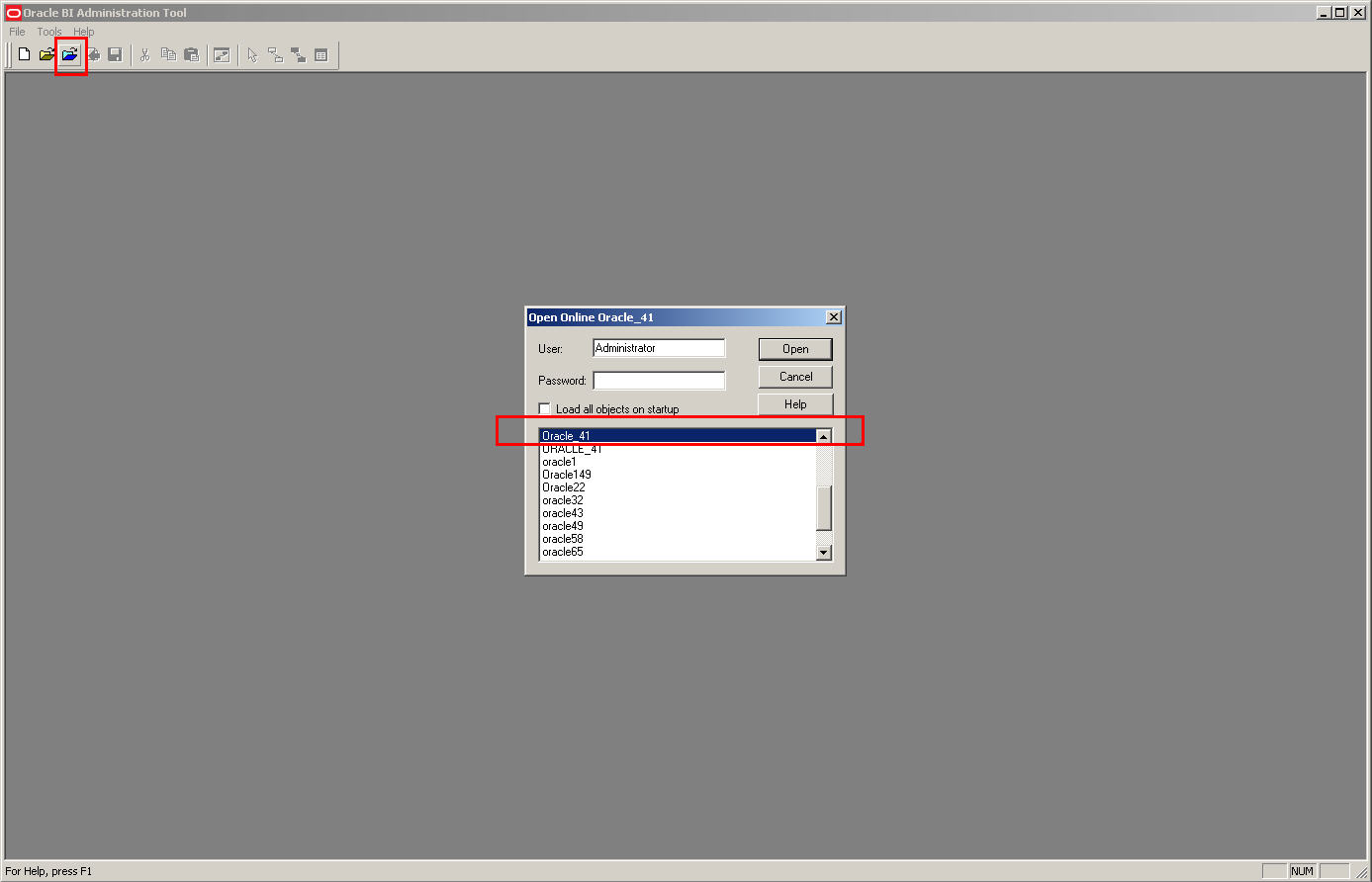Open the Tools menu

(48, 31)
